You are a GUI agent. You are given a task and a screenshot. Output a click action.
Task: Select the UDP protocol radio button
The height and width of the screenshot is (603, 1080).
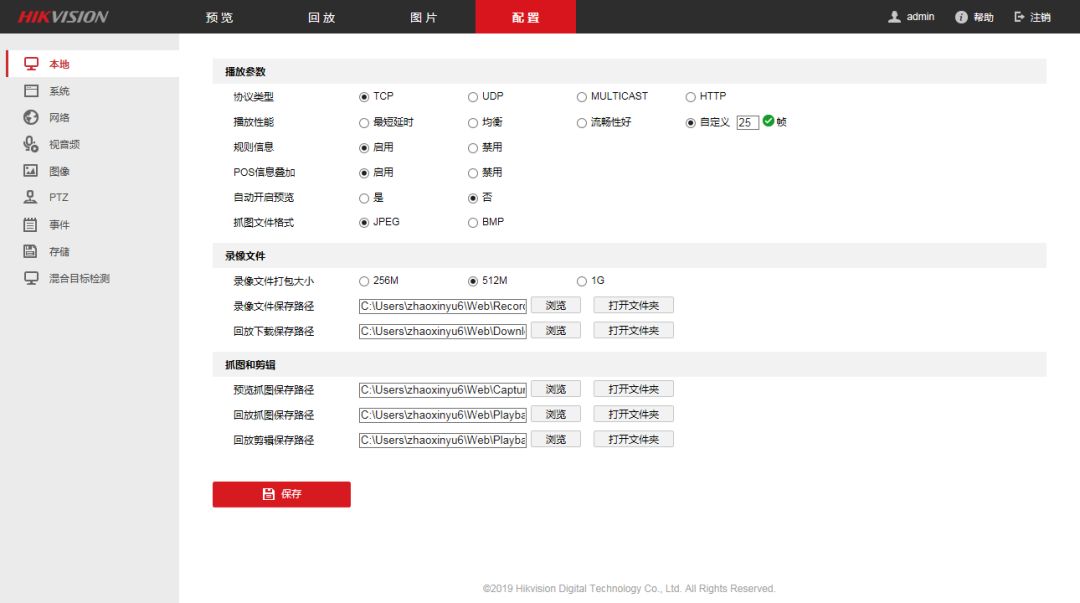point(473,97)
